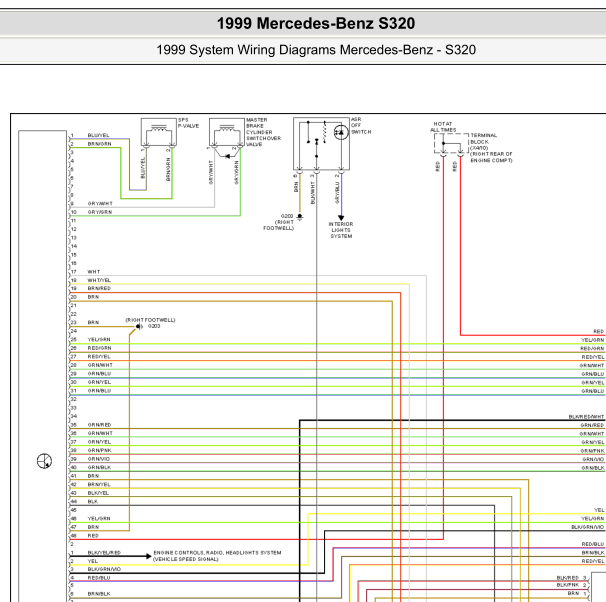Screen dimensions: 606x602
Task: Click the indicator lamp symbol inside ASR switch
Action: pos(341,133)
